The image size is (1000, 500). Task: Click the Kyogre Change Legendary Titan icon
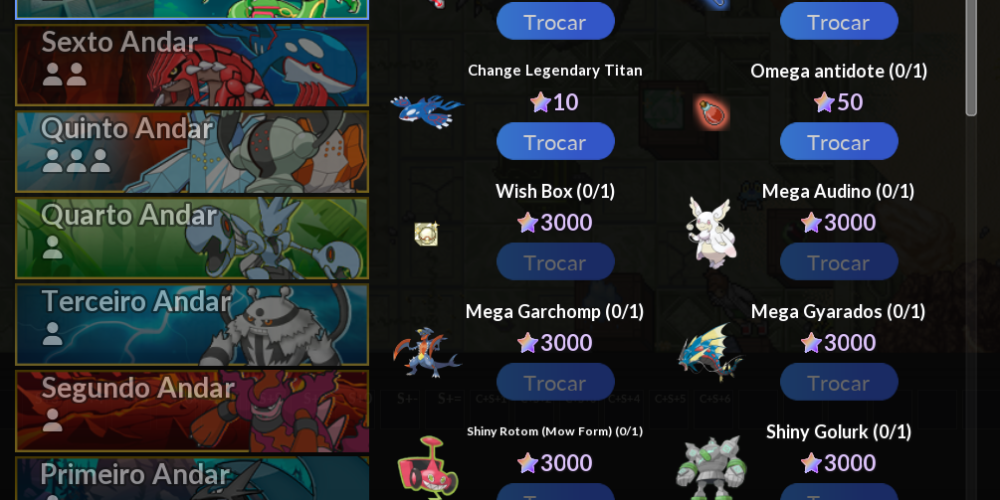(x=427, y=112)
